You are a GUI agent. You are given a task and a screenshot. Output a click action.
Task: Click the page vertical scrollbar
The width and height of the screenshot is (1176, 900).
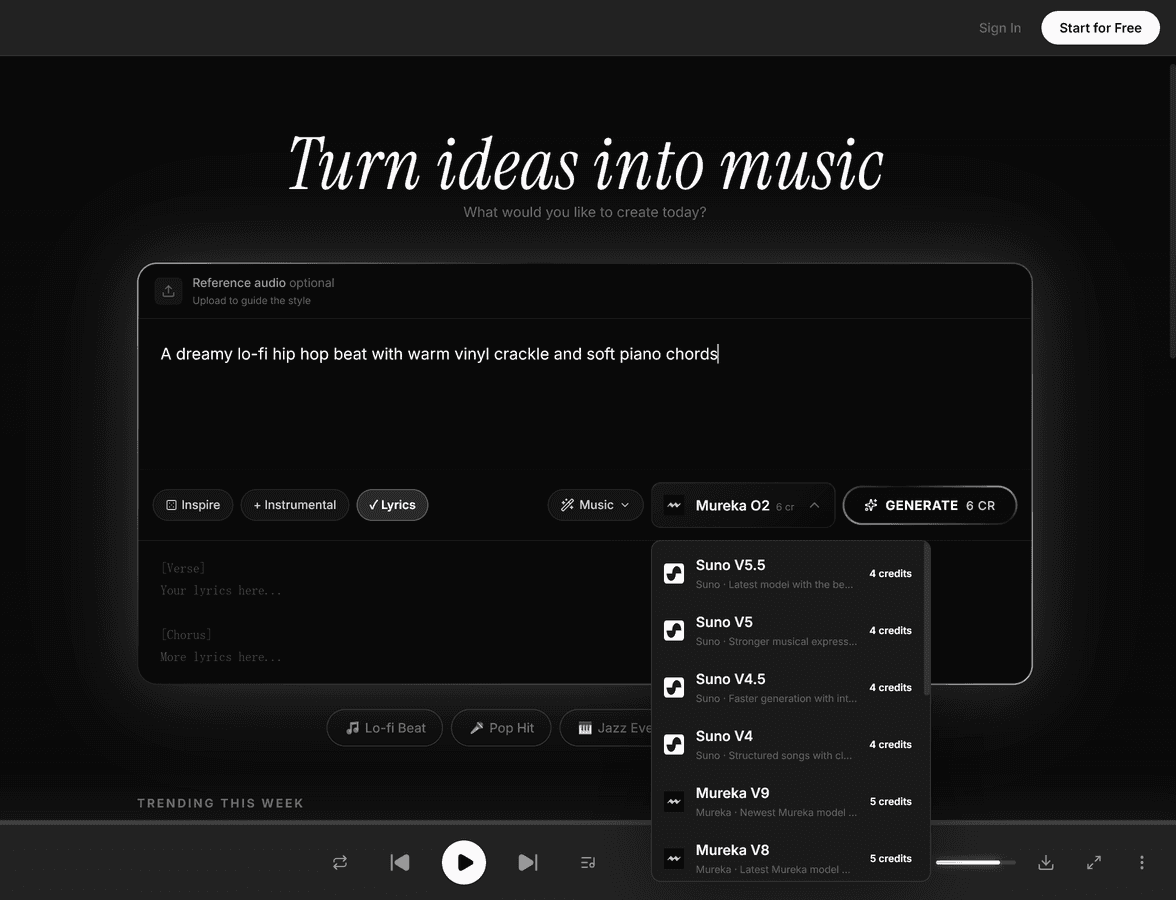(1172, 210)
